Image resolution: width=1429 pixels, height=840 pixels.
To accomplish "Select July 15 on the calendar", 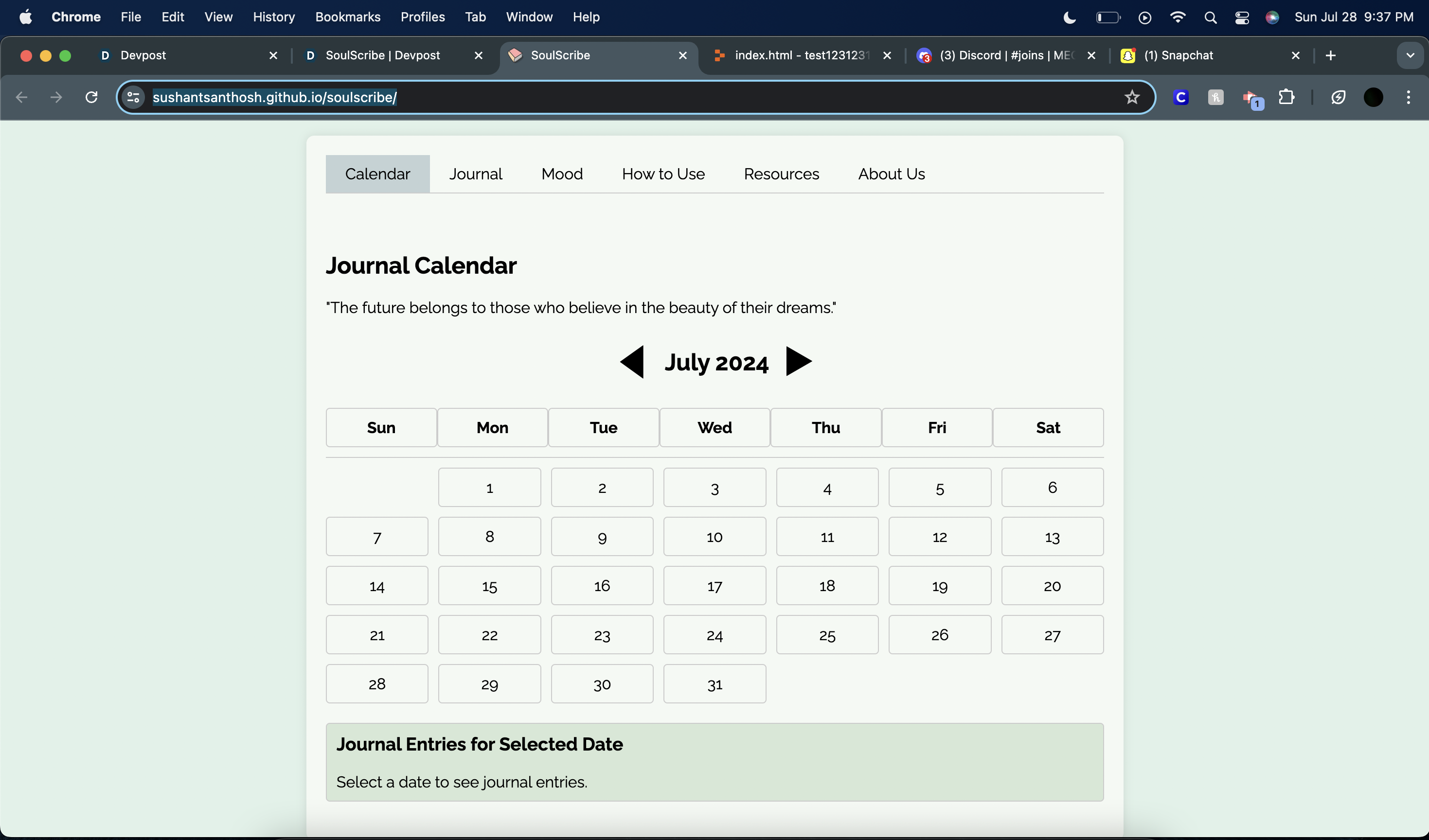I will pos(489,585).
